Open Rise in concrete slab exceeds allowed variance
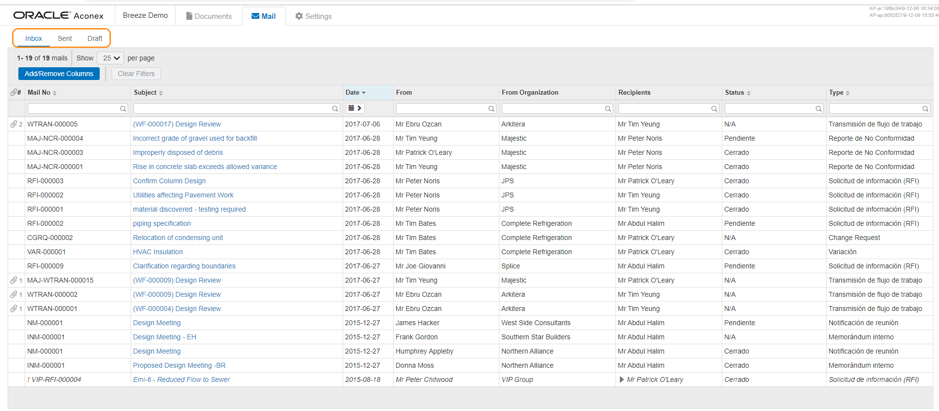This screenshot has height=411, width=939. coord(205,167)
